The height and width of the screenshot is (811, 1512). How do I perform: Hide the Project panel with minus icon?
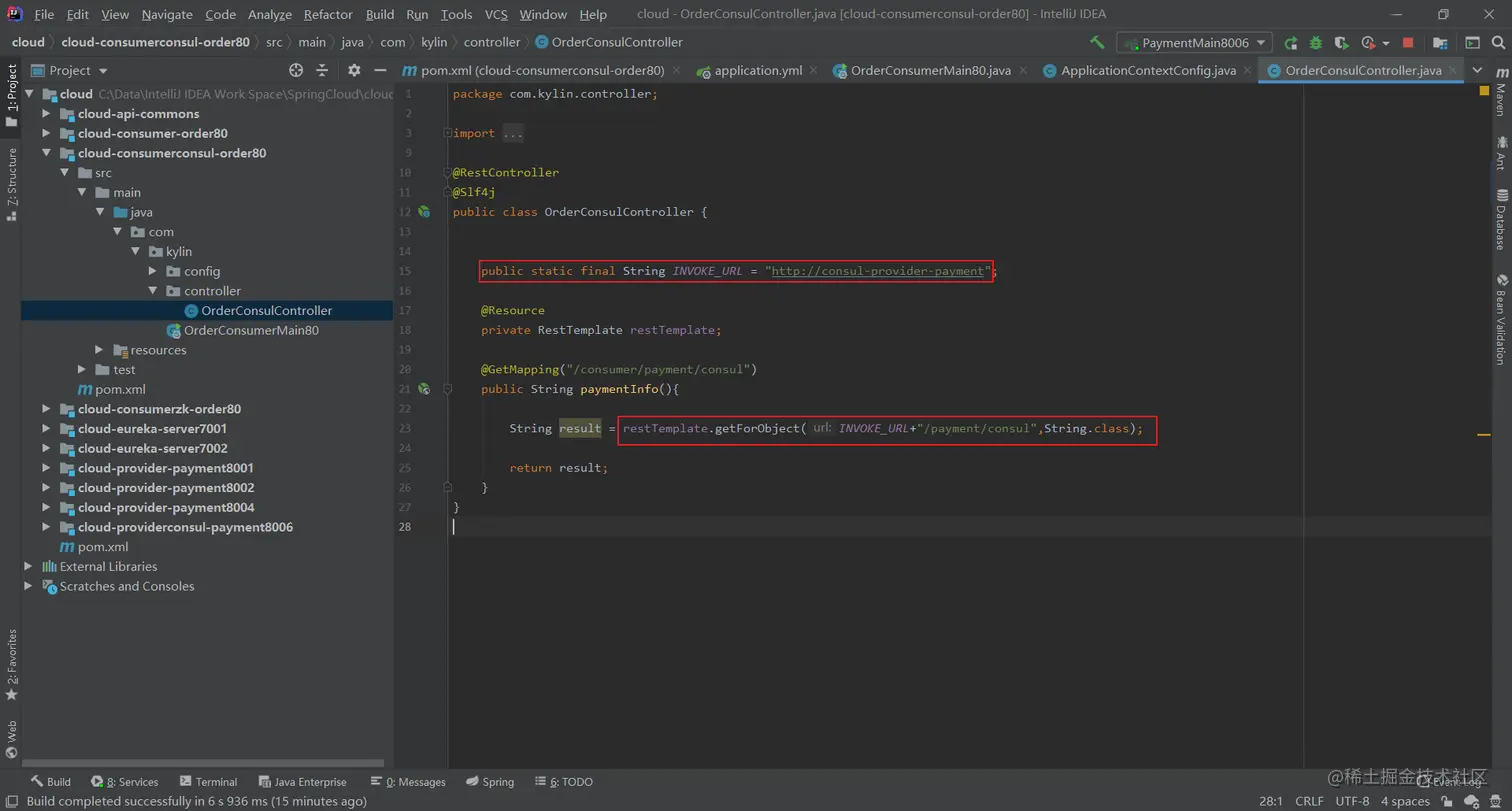(380, 70)
